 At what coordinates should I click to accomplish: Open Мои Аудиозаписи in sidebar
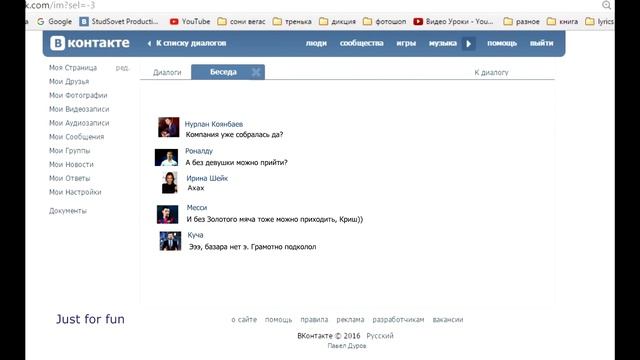pos(79,123)
